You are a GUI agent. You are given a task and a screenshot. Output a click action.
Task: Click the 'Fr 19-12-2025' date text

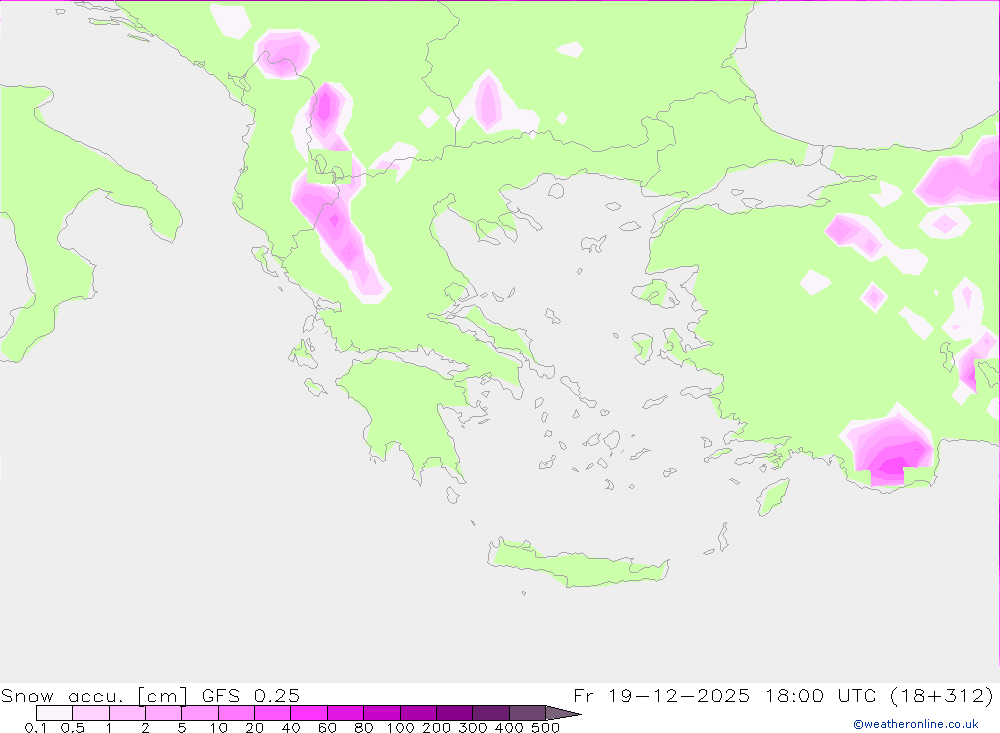point(661,695)
